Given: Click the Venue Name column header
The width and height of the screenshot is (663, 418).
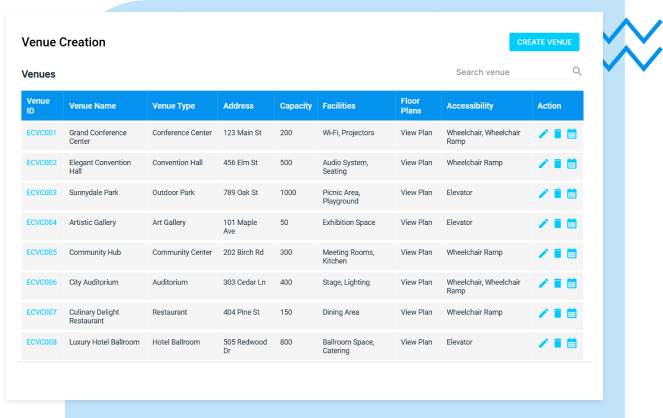Looking at the screenshot, I should coord(92,106).
